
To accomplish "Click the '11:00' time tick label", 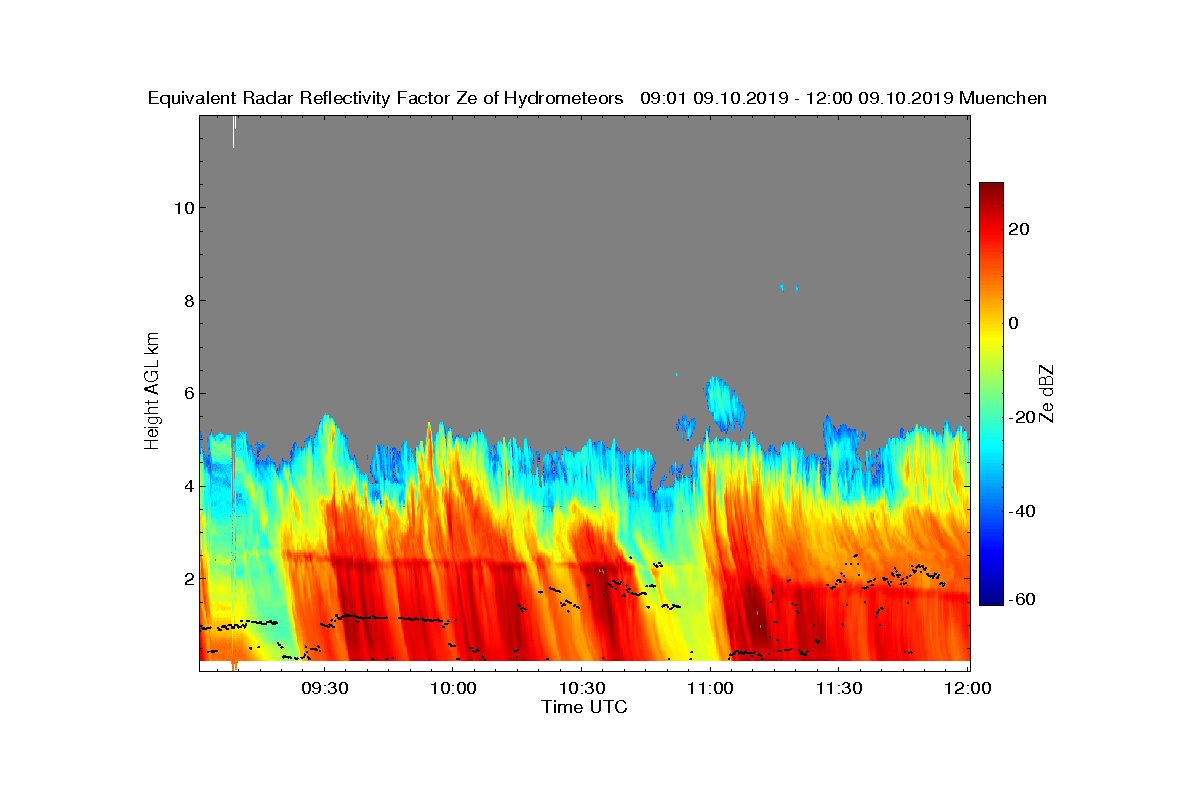I will [x=711, y=688].
